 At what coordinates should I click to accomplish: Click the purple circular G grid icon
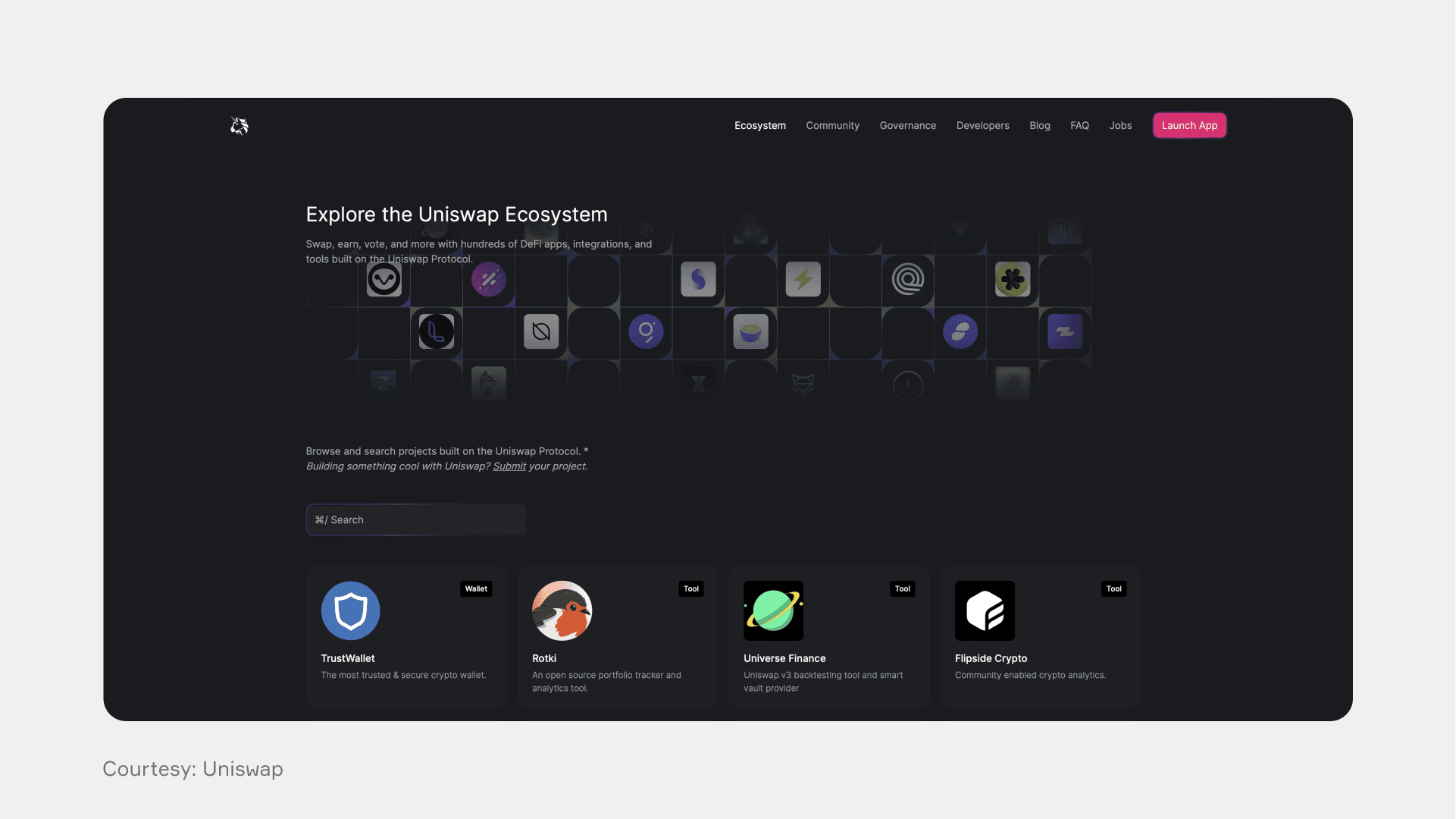pyautogui.click(x=646, y=332)
